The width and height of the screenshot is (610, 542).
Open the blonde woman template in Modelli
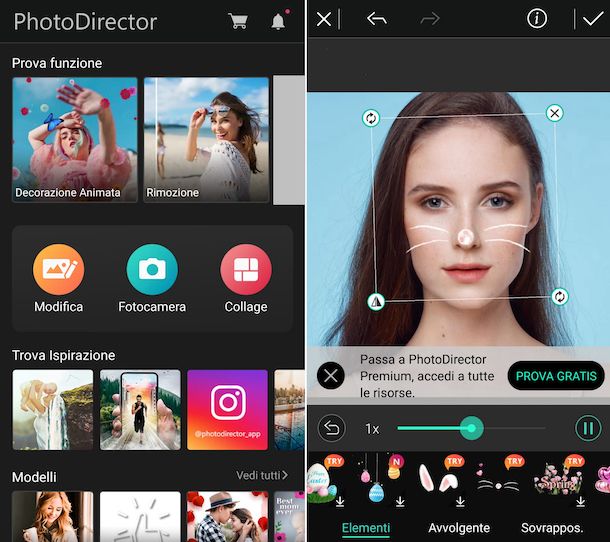53,516
